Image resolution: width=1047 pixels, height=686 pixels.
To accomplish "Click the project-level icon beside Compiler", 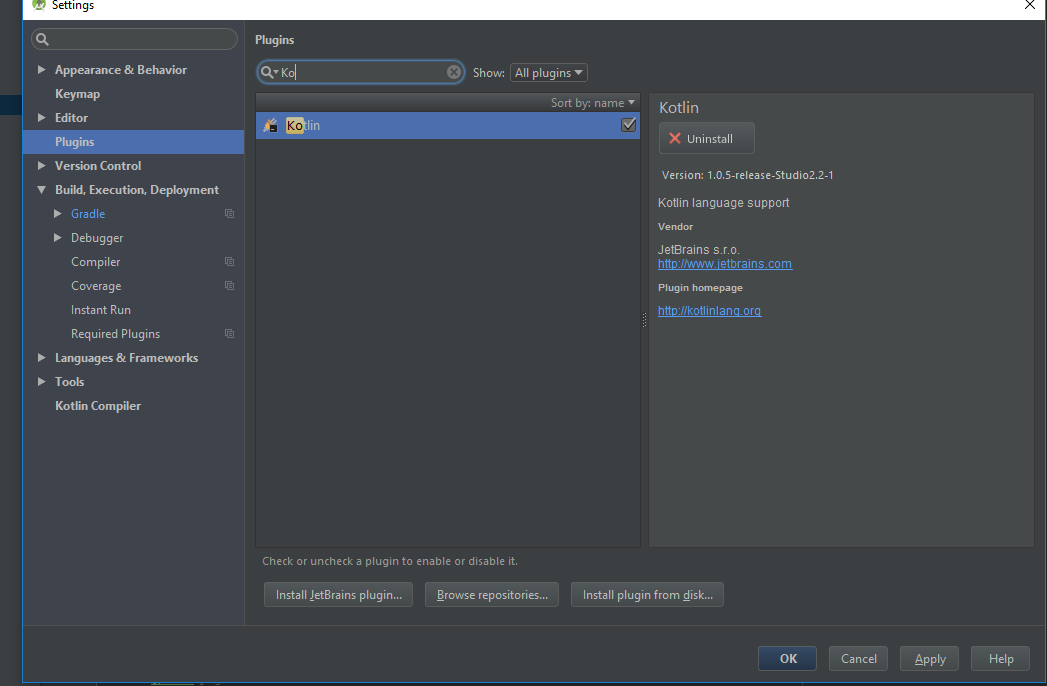I will tap(229, 262).
